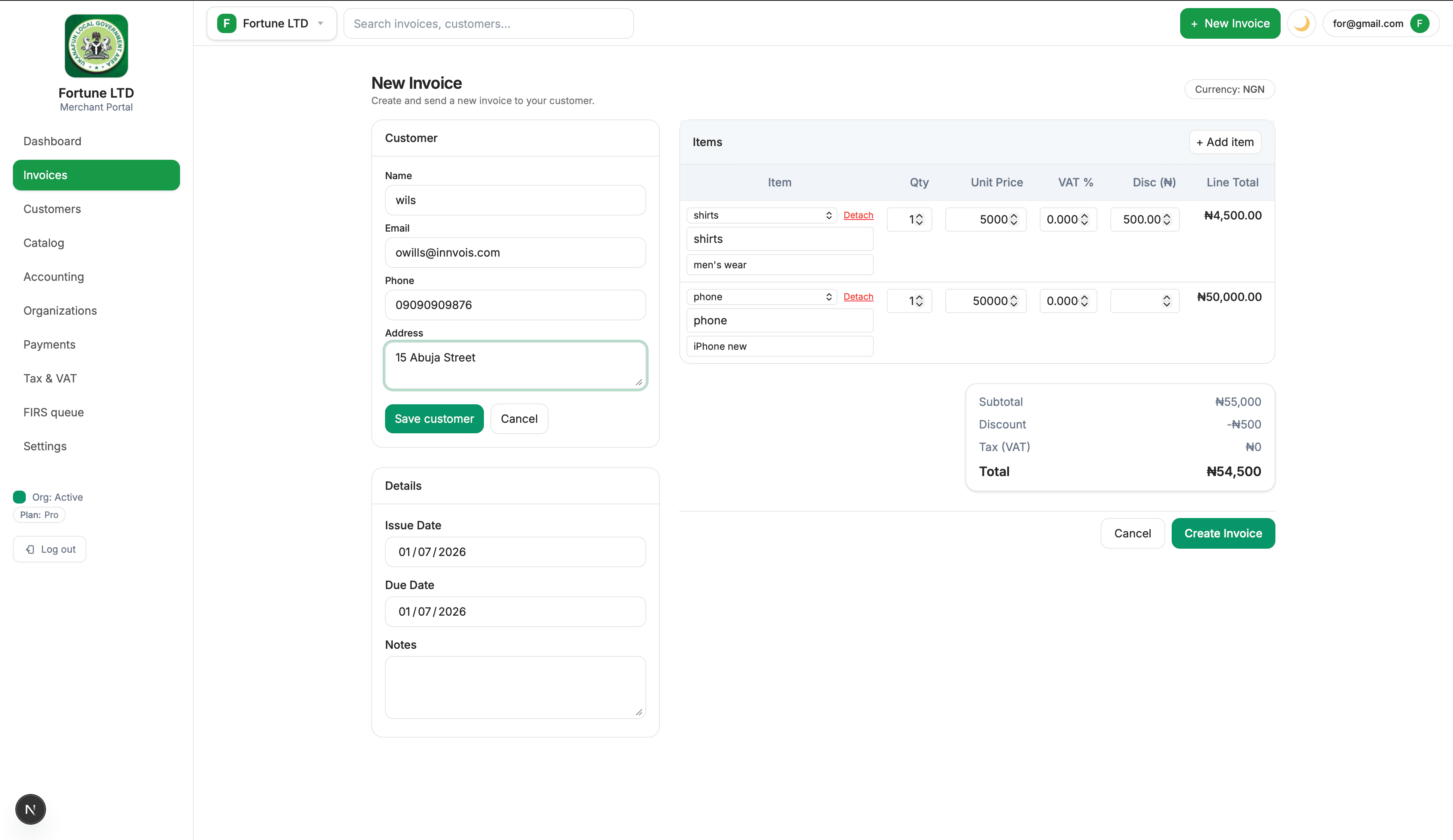The height and width of the screenshot is (840, 1453).
Task: Click the Currency NGN badge
Action: point(1229,89)
